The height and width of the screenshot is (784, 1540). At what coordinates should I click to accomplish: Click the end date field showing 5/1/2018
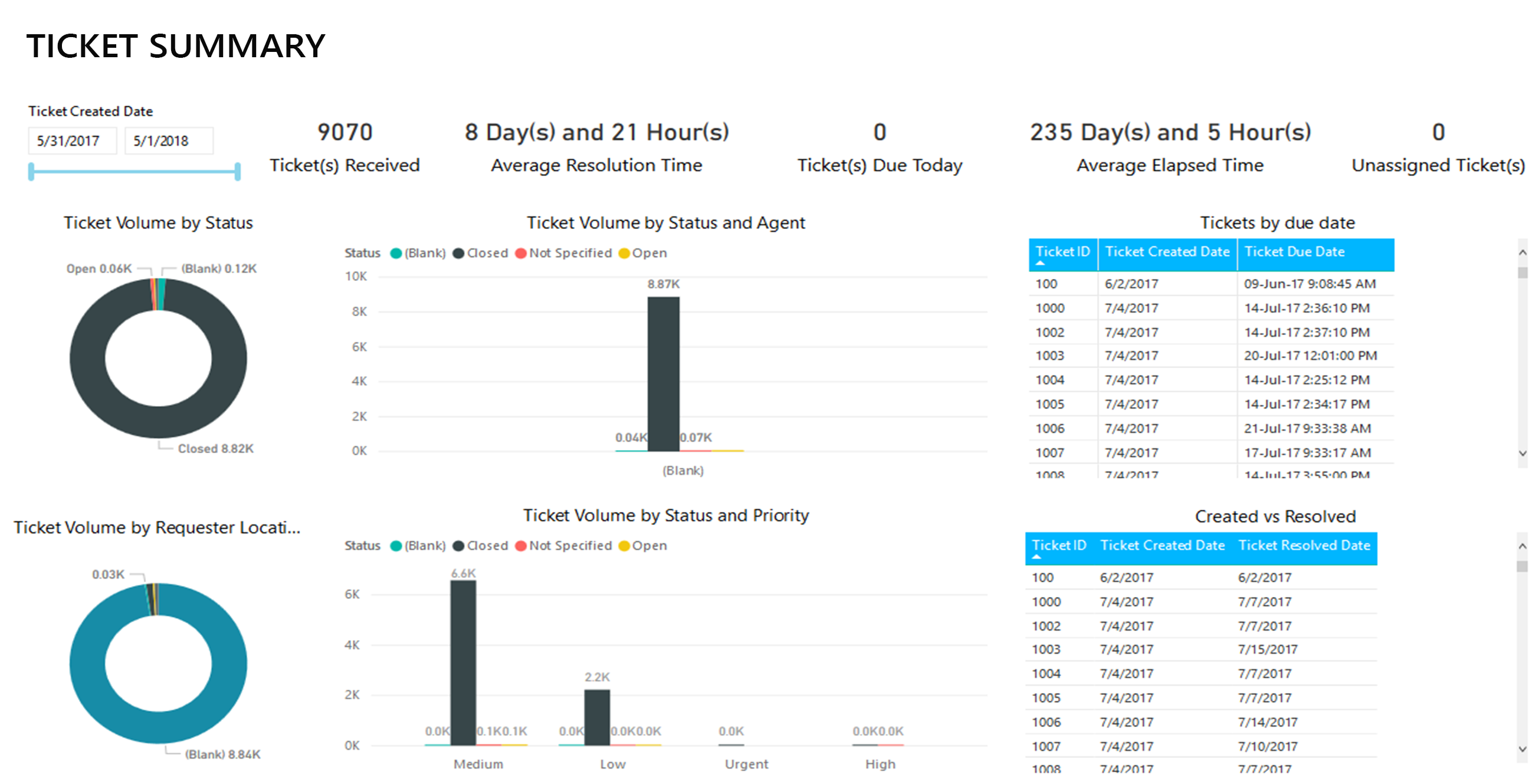[x=168, y=141]
